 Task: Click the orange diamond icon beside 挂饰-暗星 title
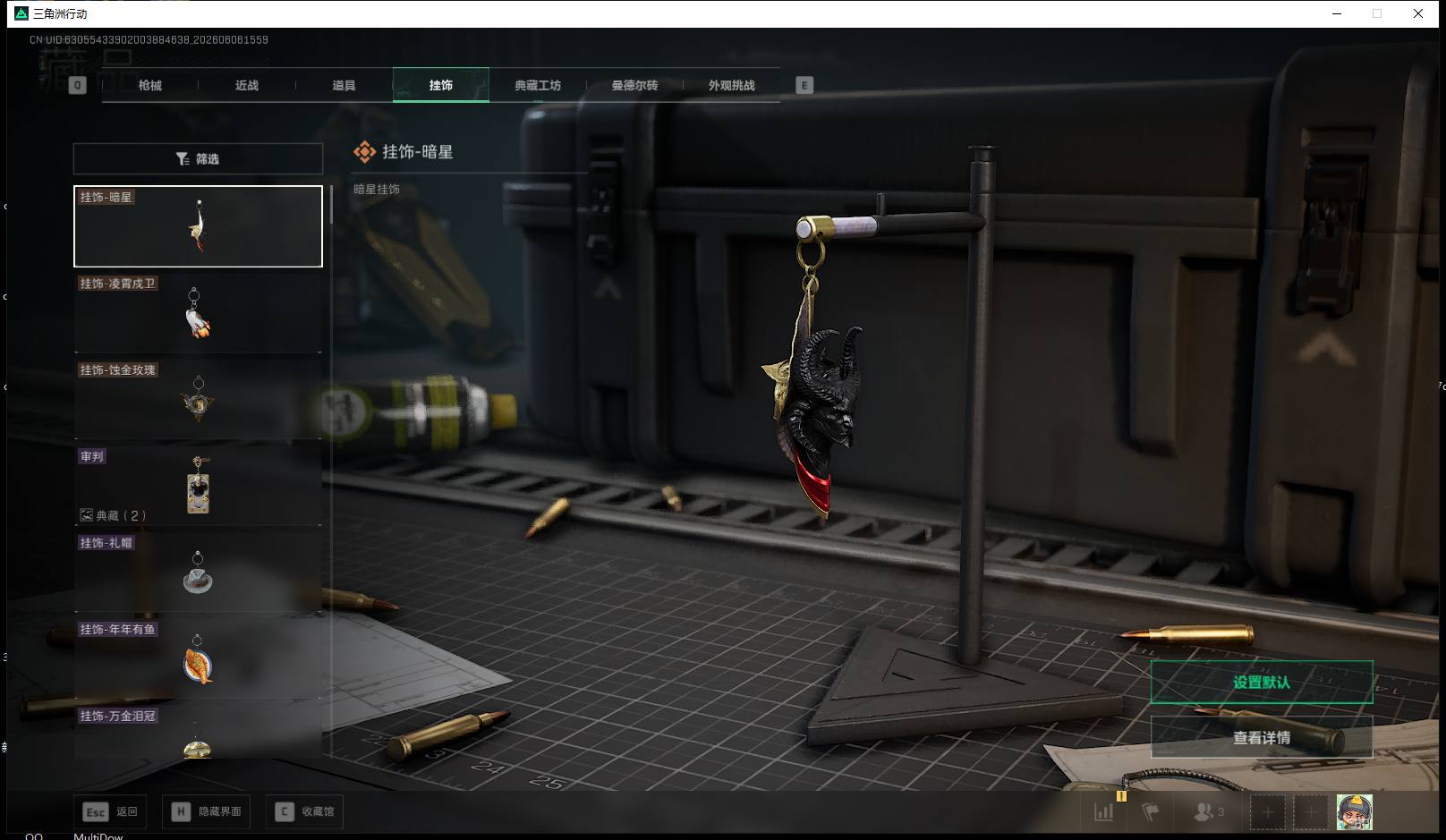tap(364, 152)
